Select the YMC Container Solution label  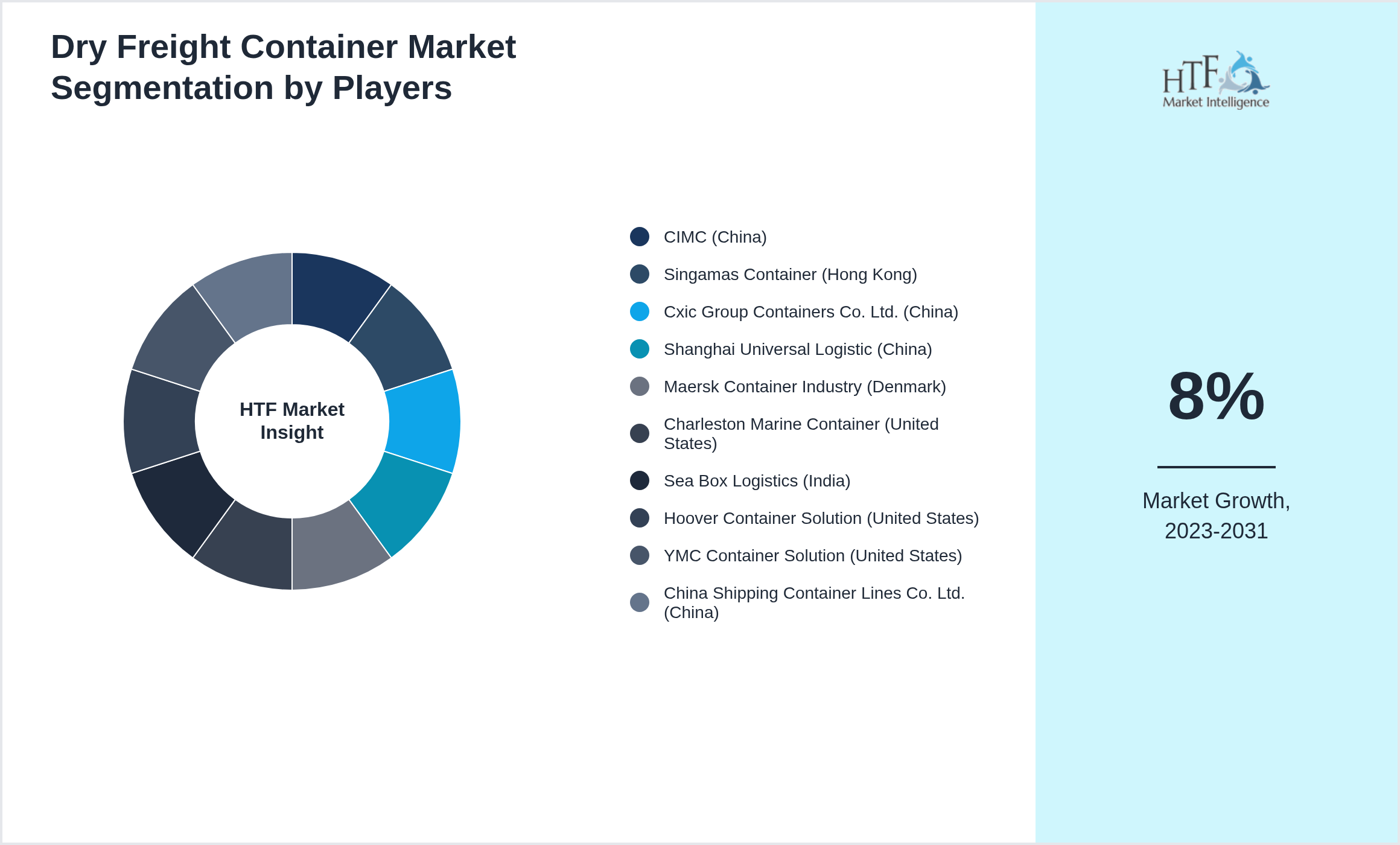click(813, 556)
